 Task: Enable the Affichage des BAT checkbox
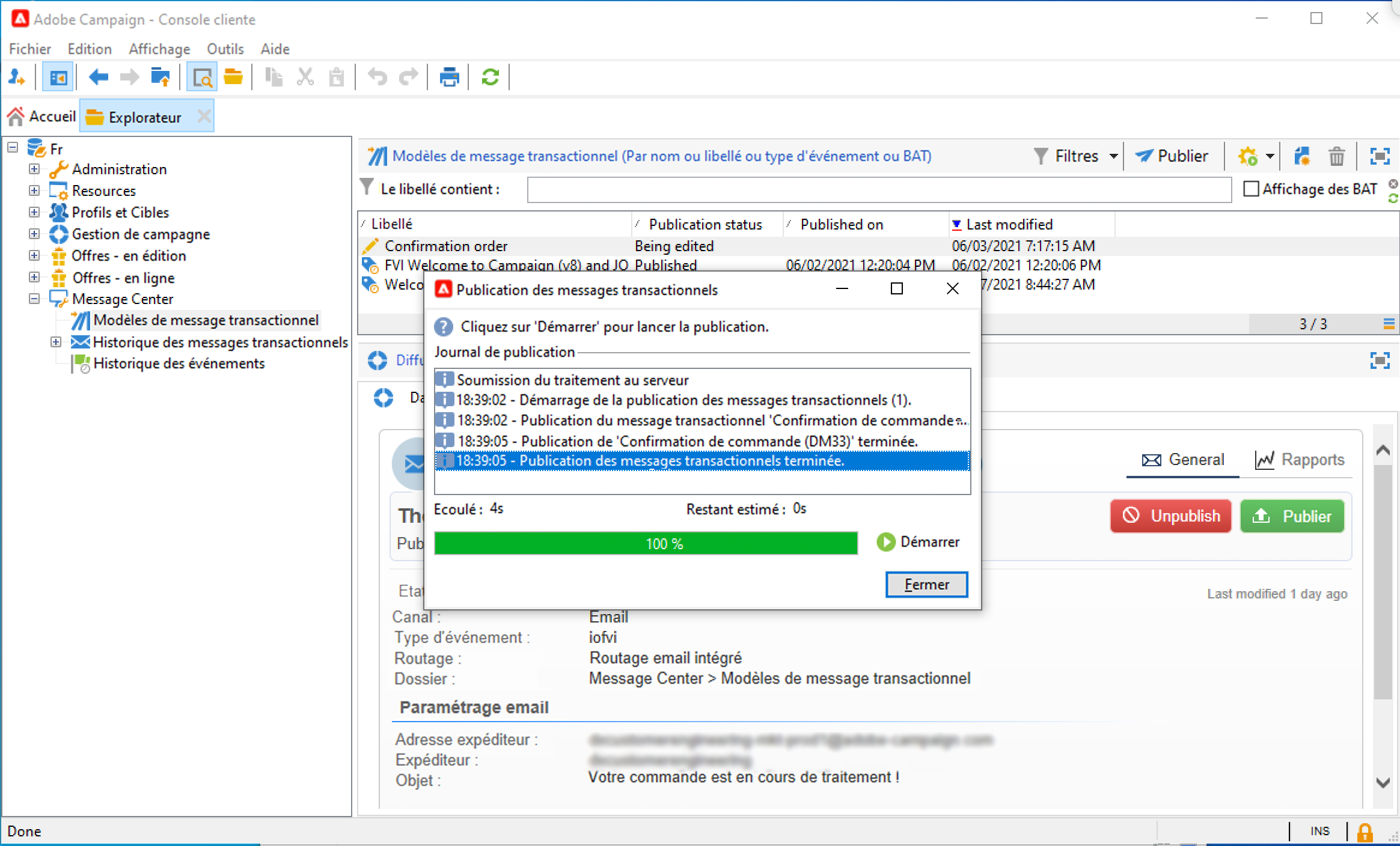click(x=1251, y=189)
